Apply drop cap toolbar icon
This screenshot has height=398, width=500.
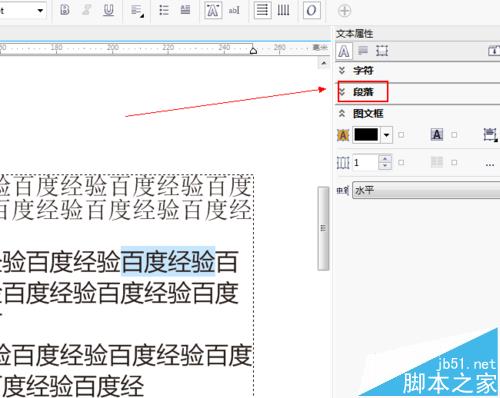pyautogui.click(x=185, y=10)
